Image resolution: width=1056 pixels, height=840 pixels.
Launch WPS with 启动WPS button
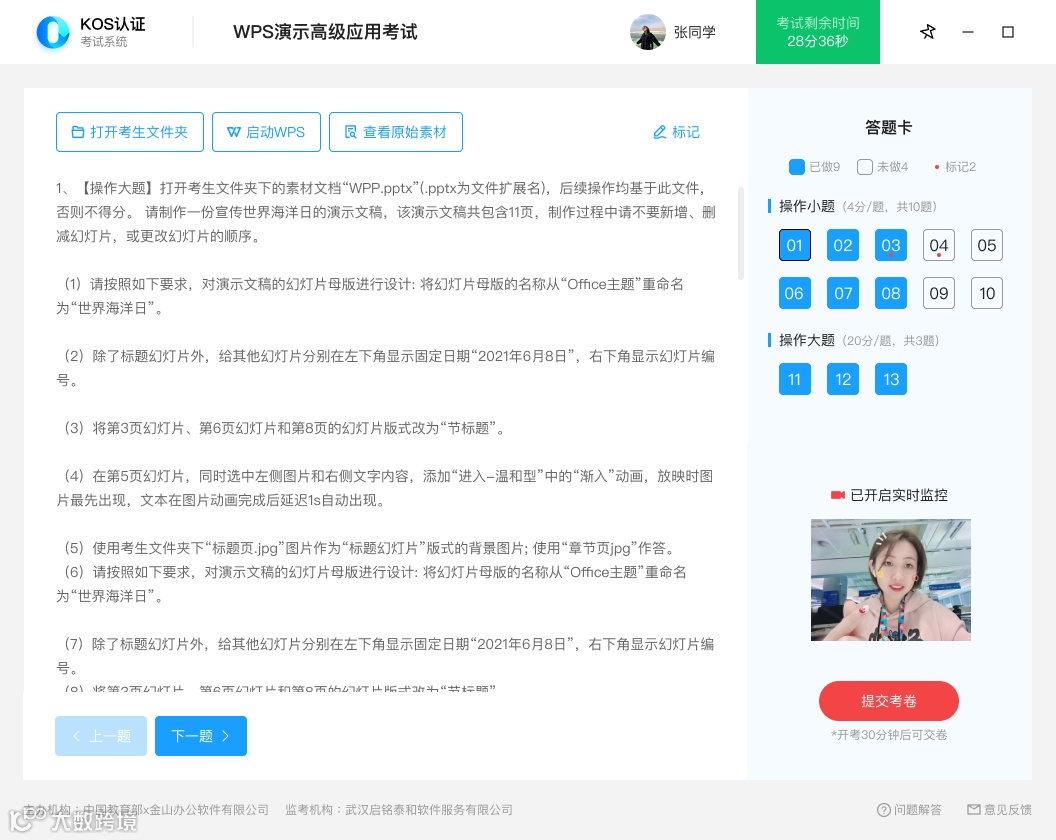point(266,132)
